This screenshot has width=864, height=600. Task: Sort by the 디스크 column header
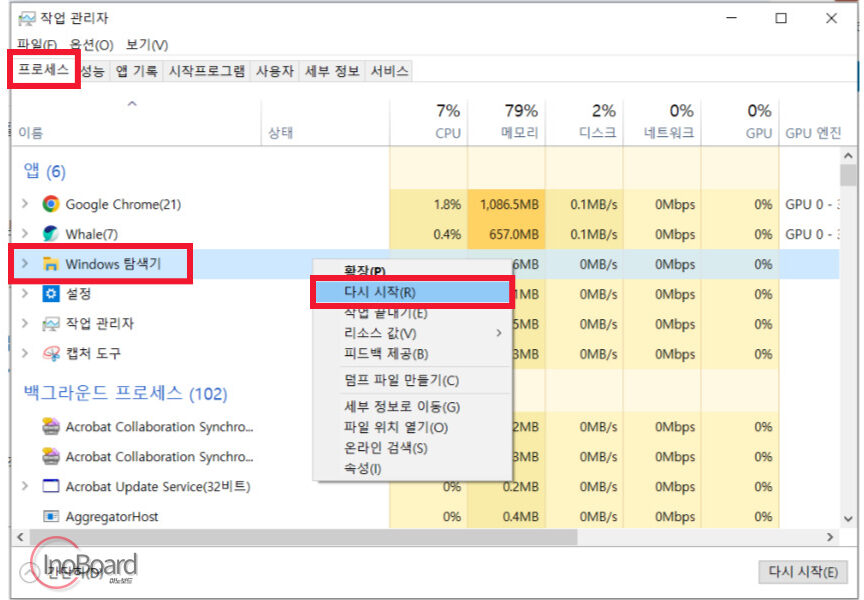(x=584, y=122)
